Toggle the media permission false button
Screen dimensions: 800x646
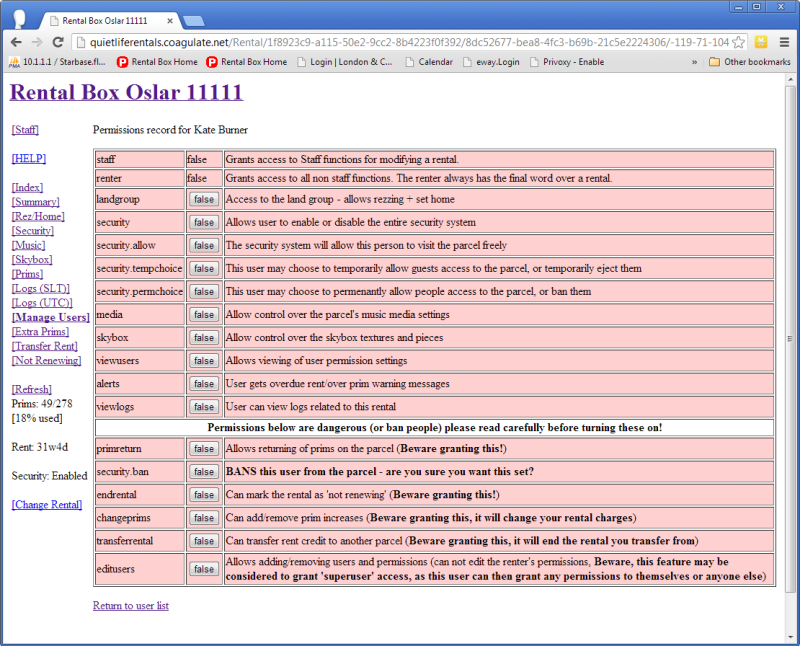coord(204,314)
